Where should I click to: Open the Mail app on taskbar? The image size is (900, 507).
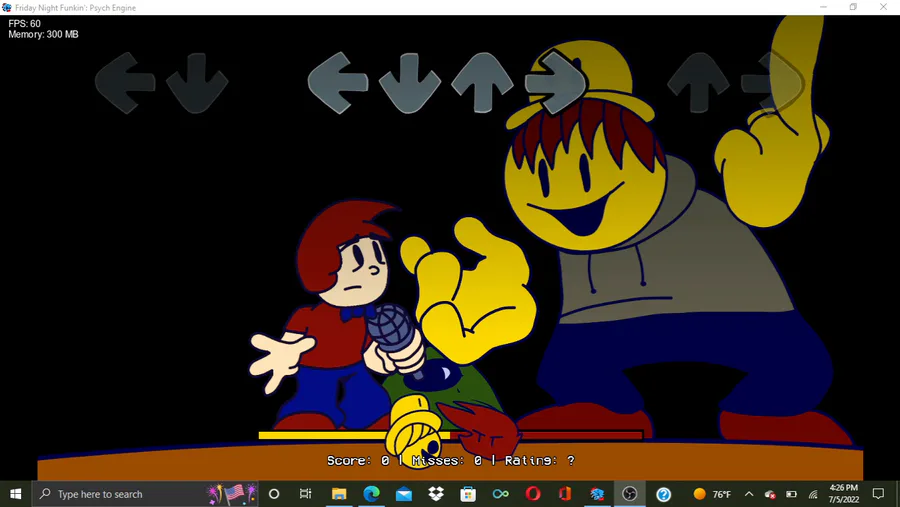pos(404,494)
